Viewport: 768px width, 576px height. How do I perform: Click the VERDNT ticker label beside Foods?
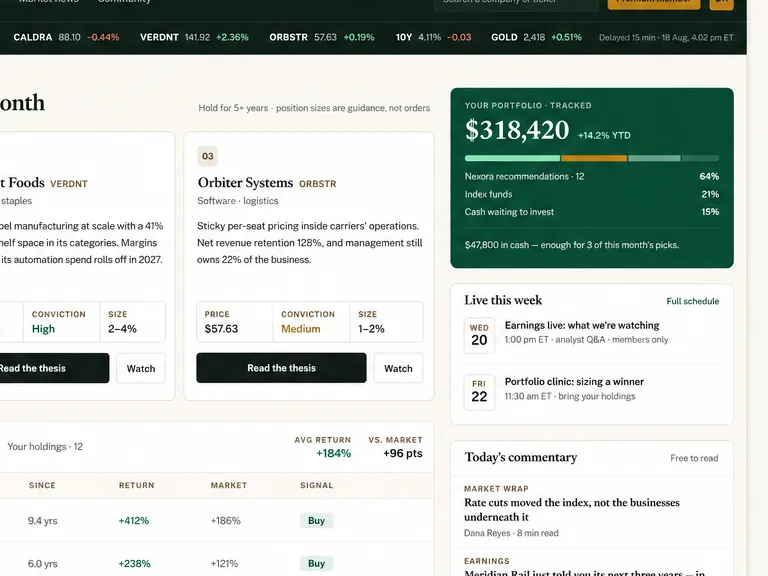tap(69, 184)
